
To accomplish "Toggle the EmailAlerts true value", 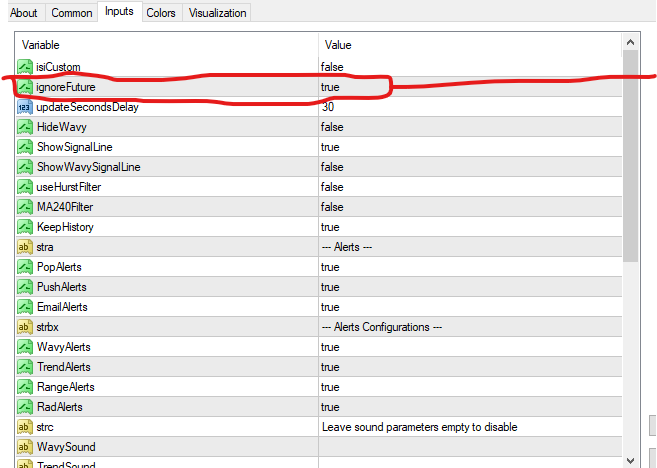I will 330,307.
